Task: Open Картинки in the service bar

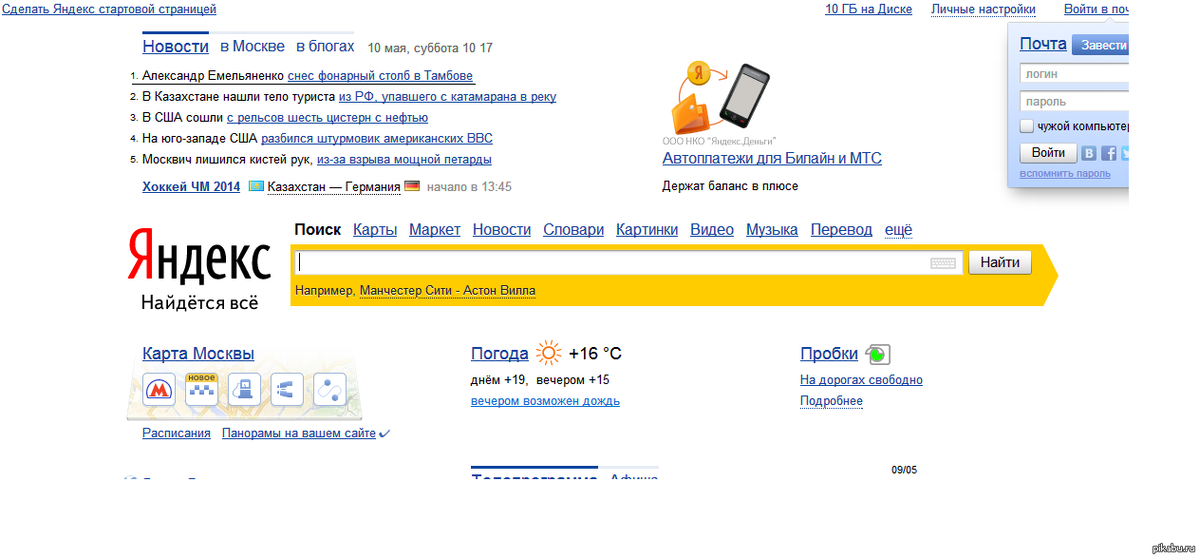Action: click(647, 229)
